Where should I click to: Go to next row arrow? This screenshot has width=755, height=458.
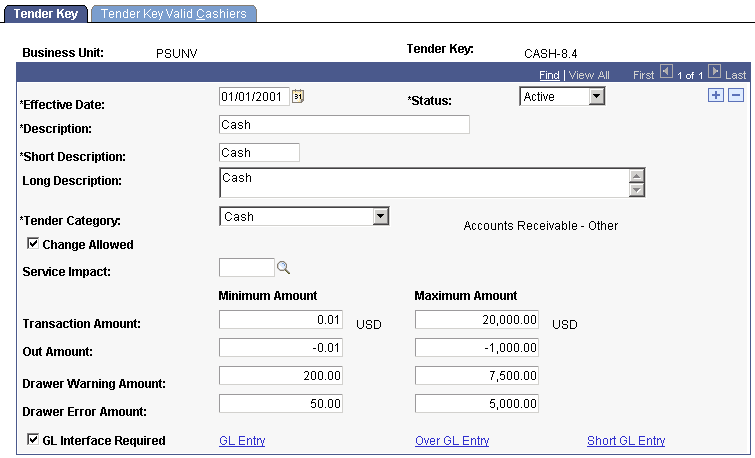point(715,72)
